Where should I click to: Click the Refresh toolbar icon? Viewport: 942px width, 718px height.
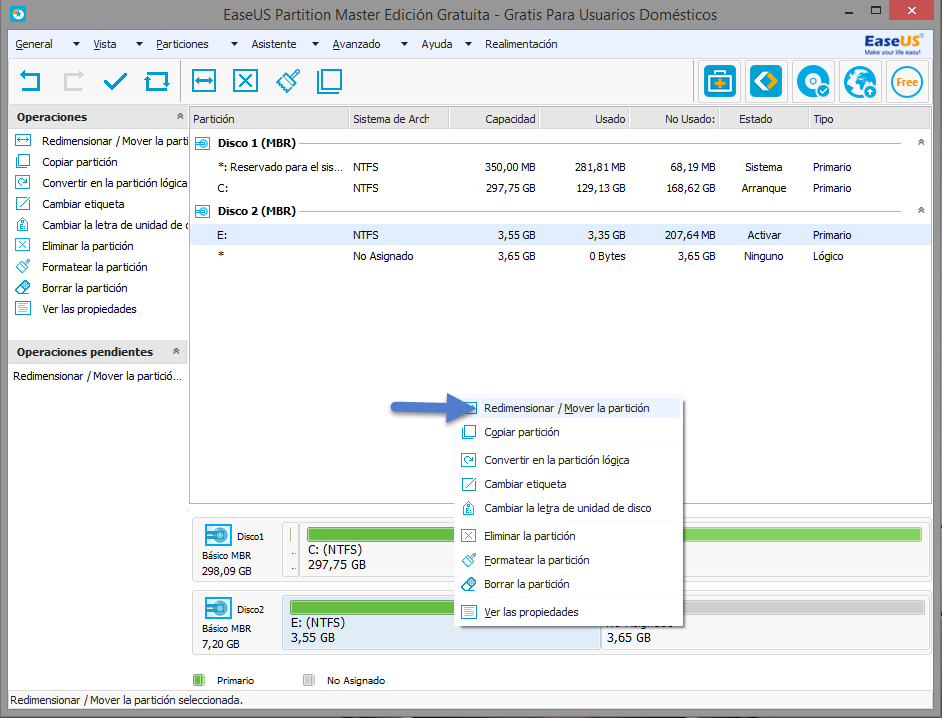click(x=157, y=81)
